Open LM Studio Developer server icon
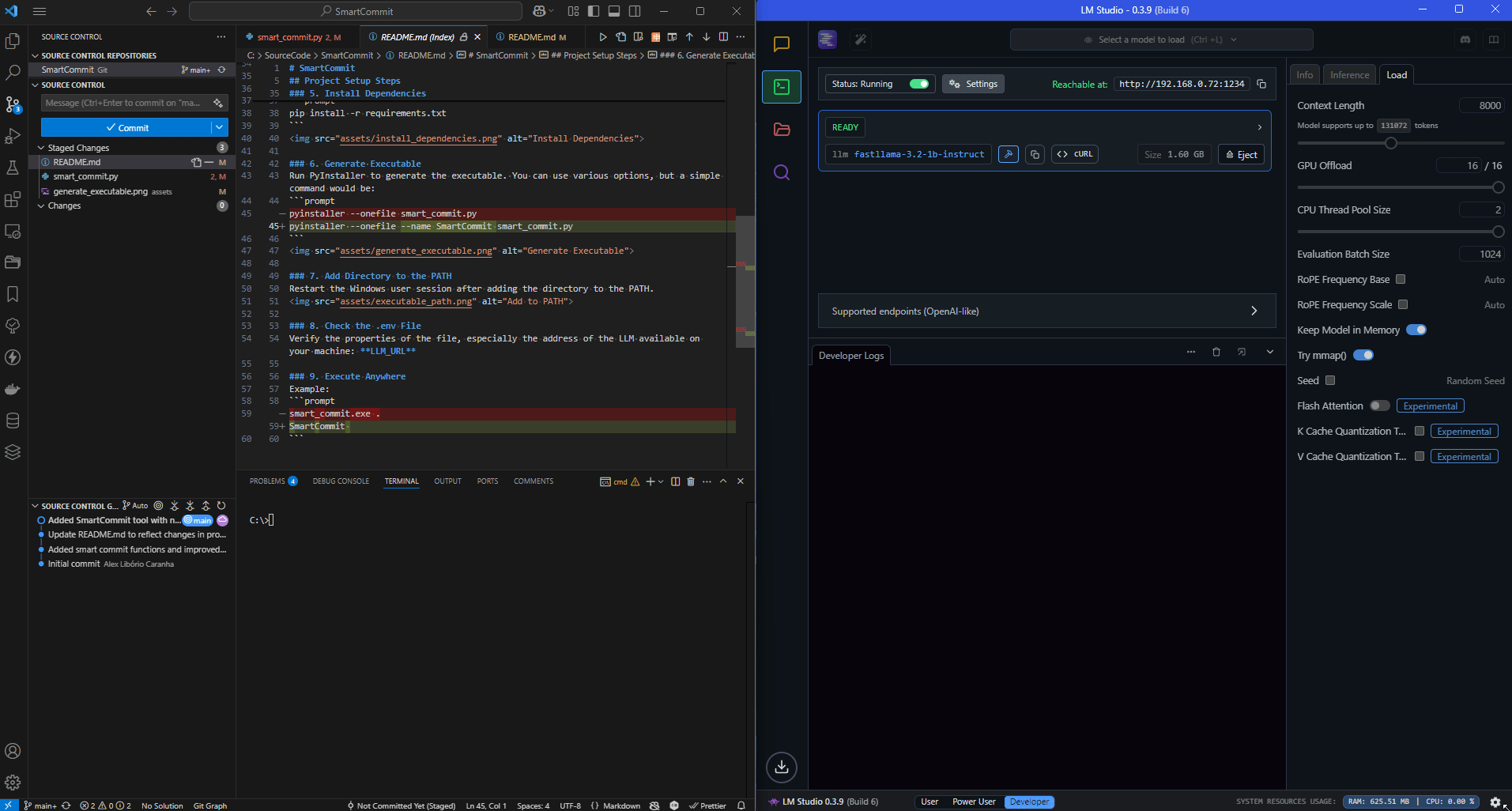 tap(782, 87)
